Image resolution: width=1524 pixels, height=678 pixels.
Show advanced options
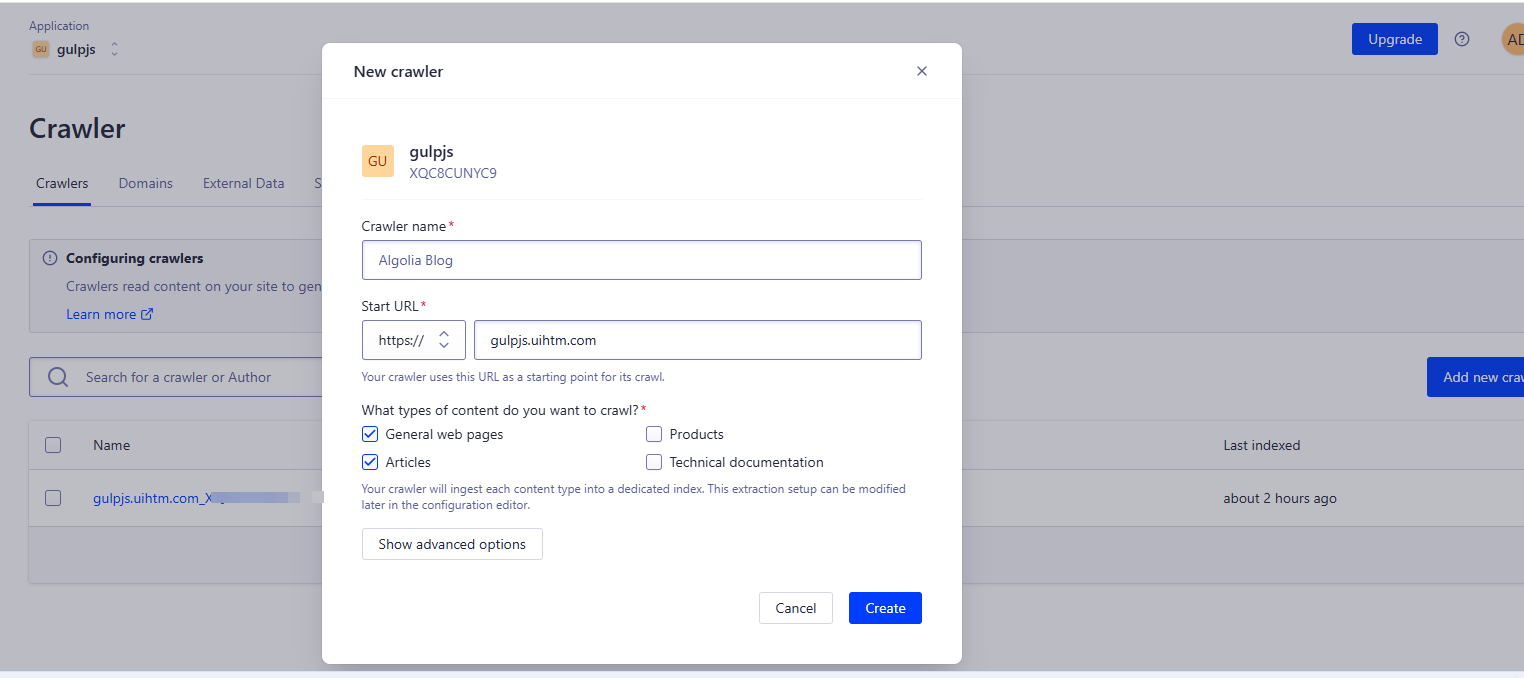pyautogui.click(x=452, y=544)
